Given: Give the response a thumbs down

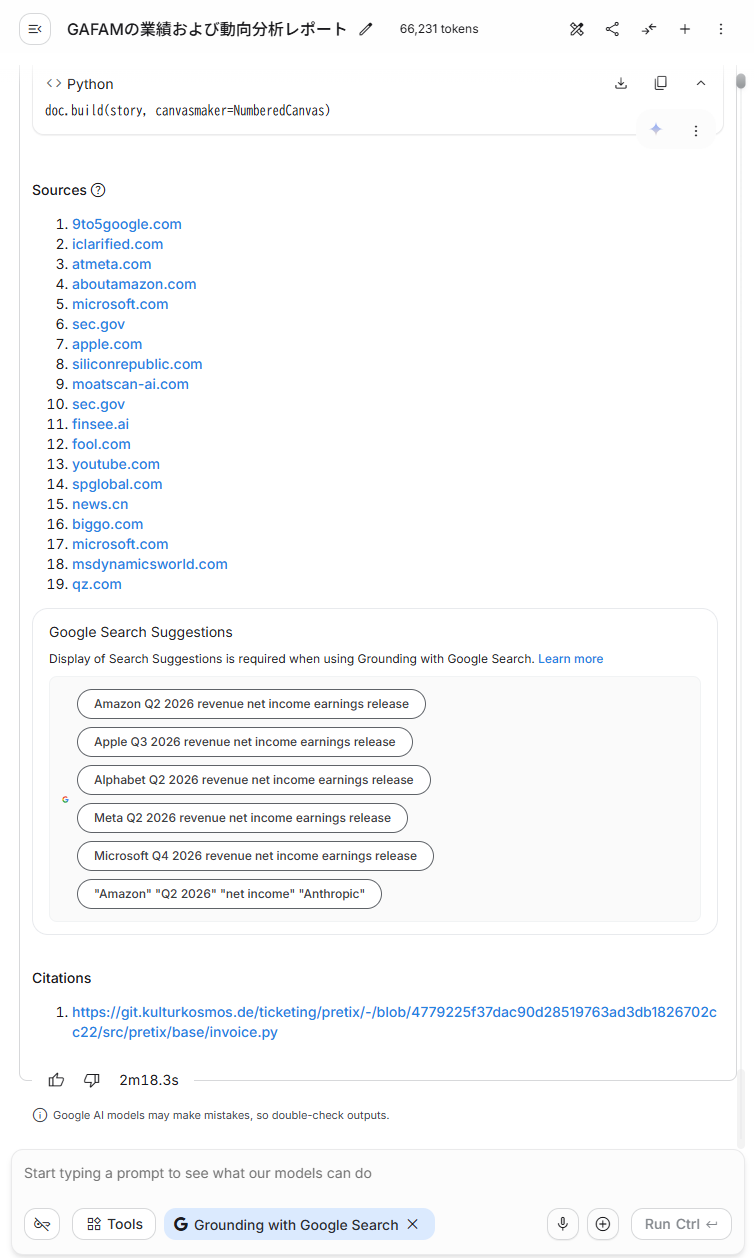Looking at the screenshot, I should pos(92,1080).
